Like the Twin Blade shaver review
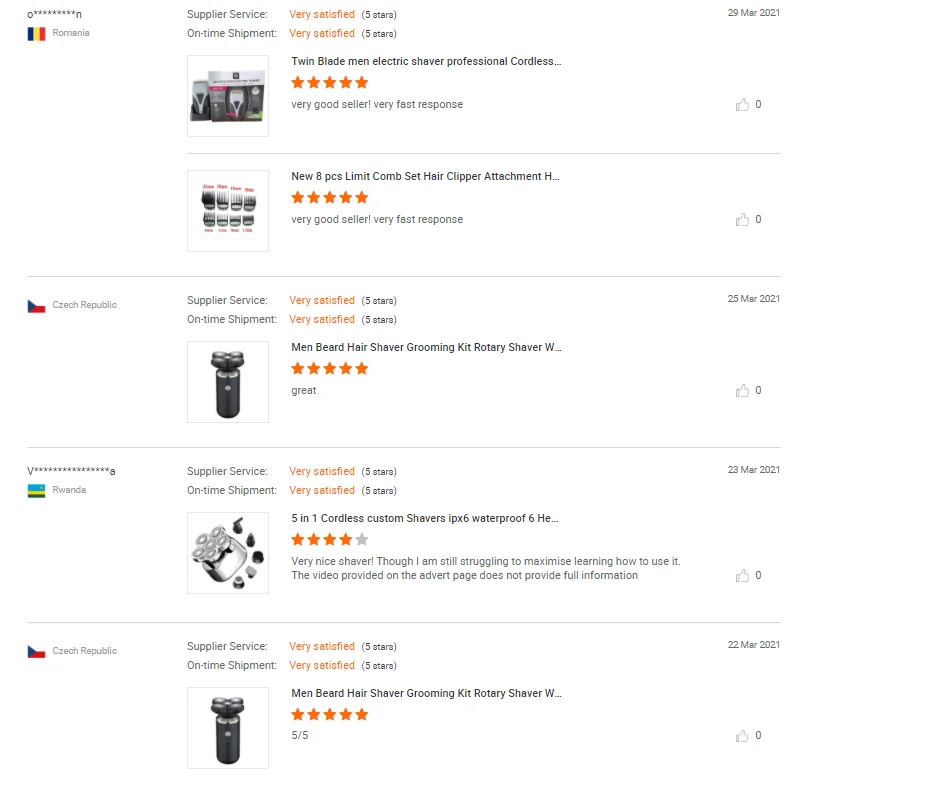Image resolution: width=949 pixels, height=787 pixels. (x=742, y=104)
